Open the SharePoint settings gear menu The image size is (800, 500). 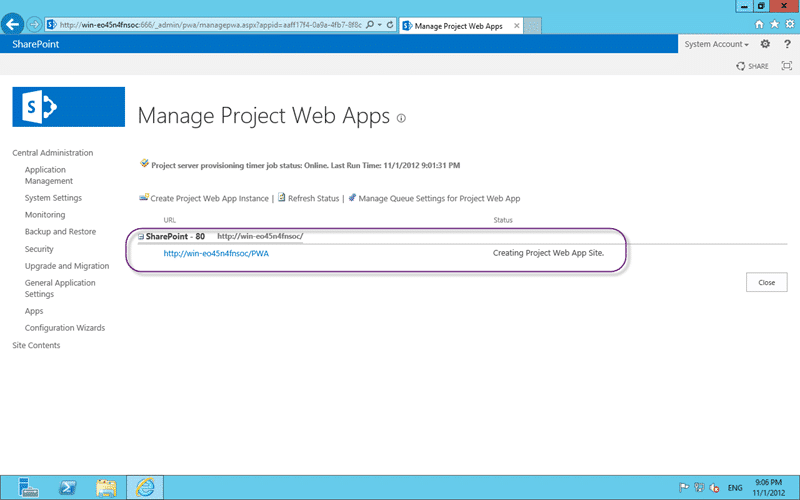[x=765, y=44]
